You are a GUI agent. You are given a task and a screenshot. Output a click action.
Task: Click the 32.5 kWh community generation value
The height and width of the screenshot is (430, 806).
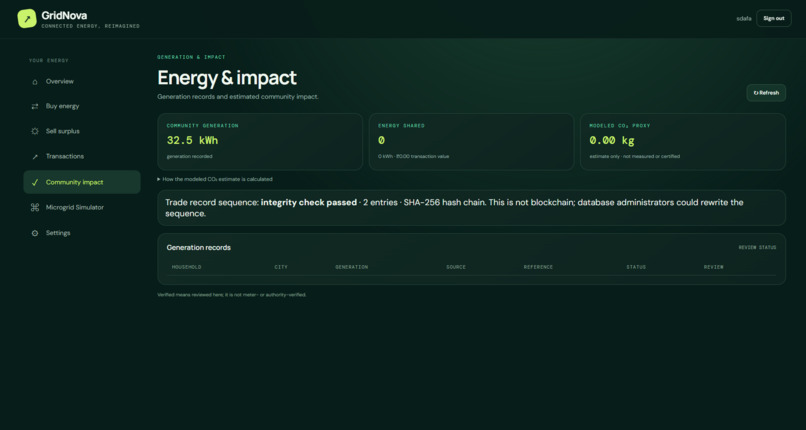pos(192,140)
